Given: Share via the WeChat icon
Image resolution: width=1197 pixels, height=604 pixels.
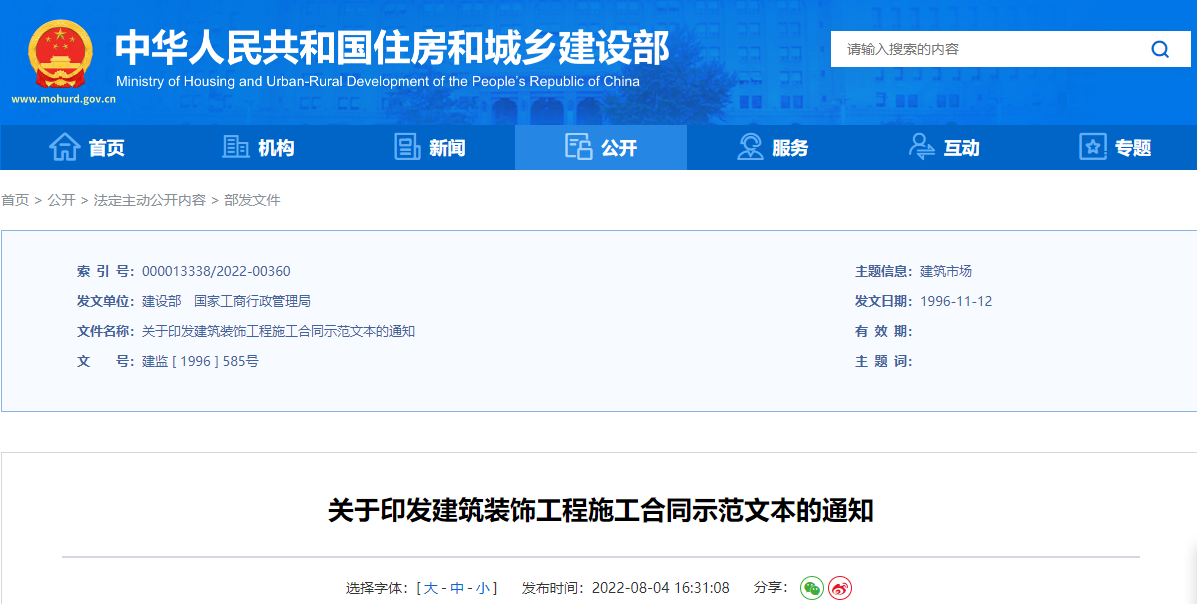Looking at the screenshot, I should point(811,588).
